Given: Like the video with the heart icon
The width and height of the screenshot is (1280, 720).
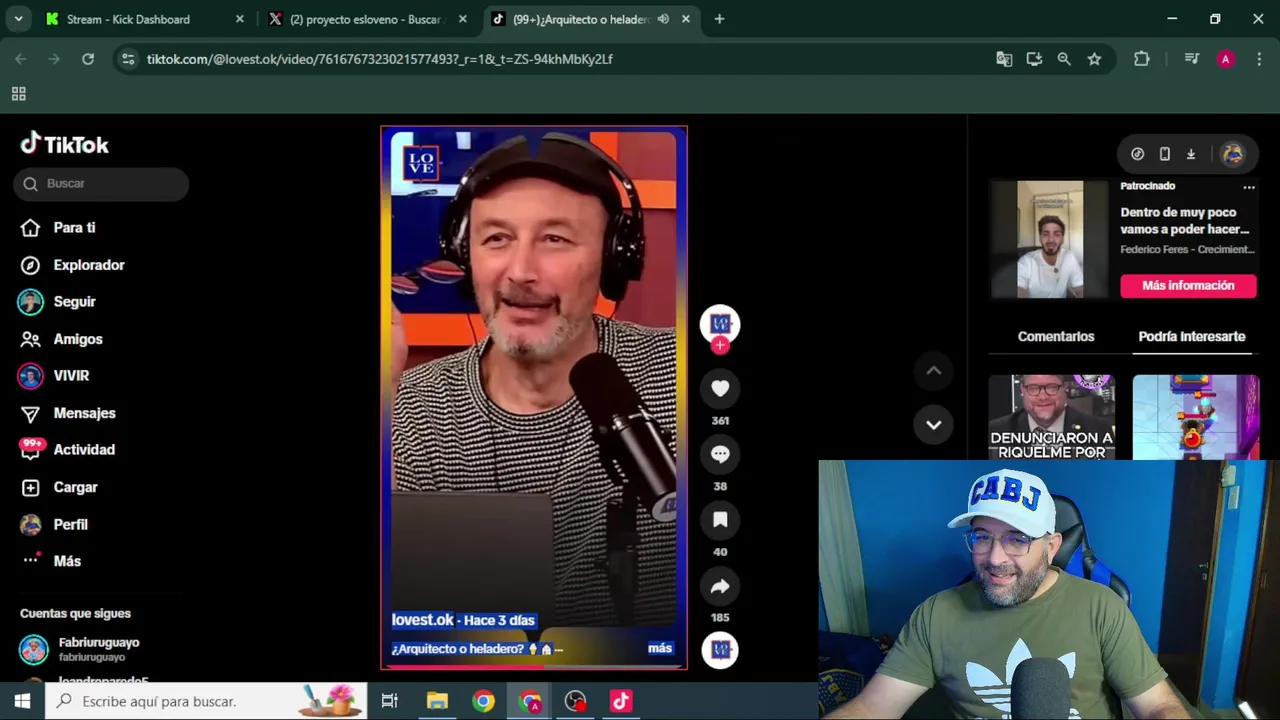Looking at the screenshot, I should pos(720,388).
